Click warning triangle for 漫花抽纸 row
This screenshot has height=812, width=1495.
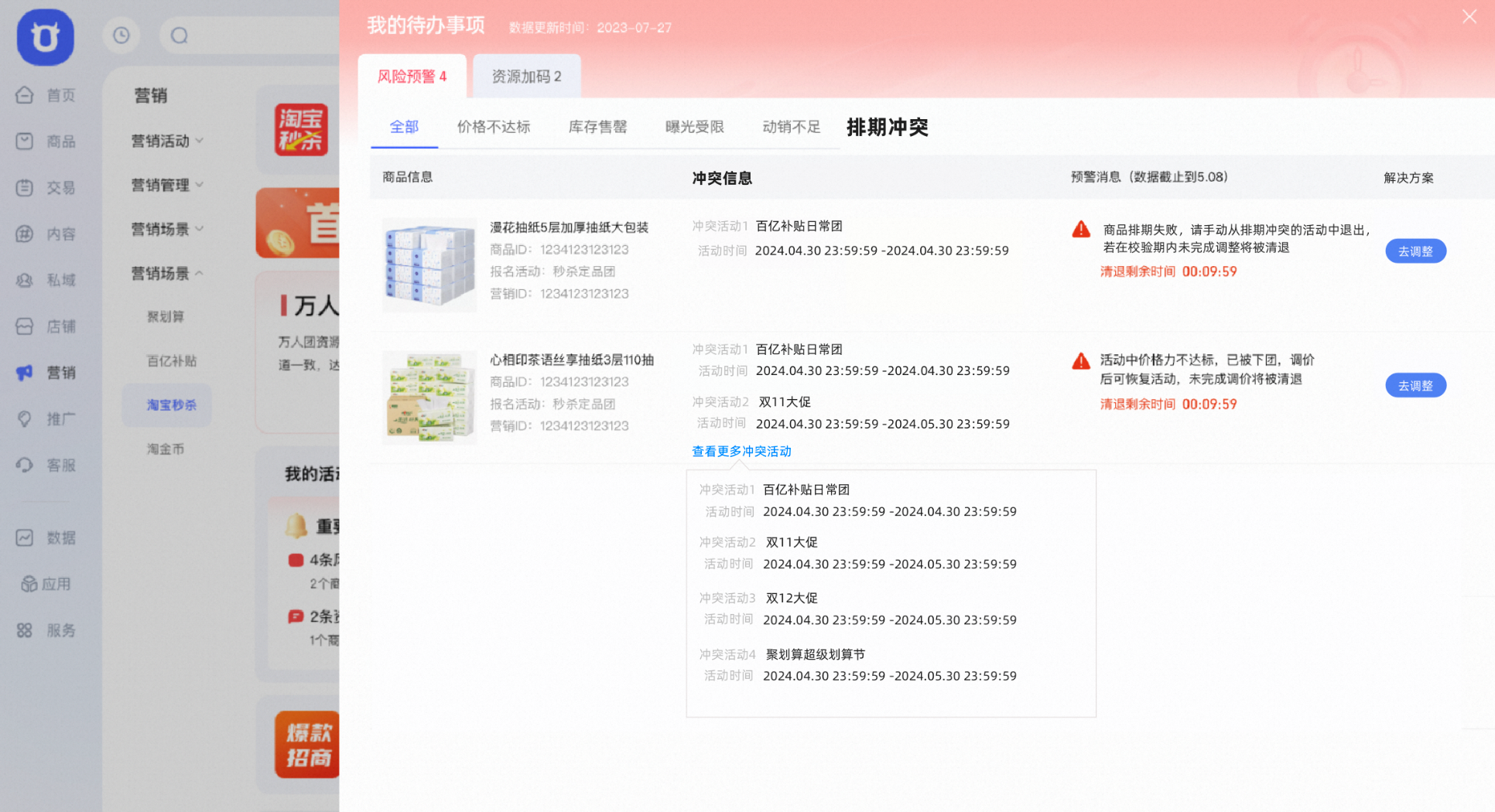click(x=1081, y=229)
